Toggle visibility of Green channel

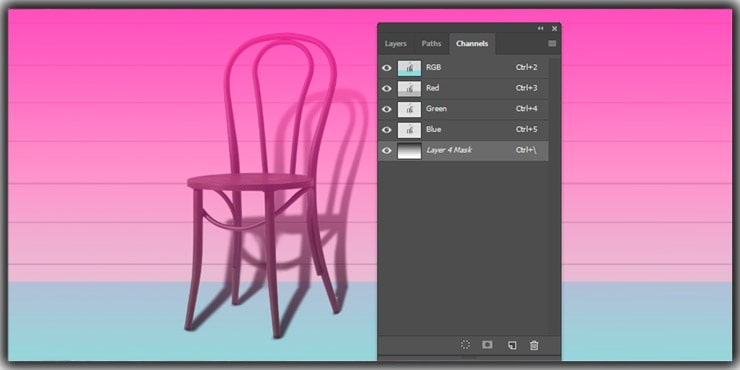[387, 109]
